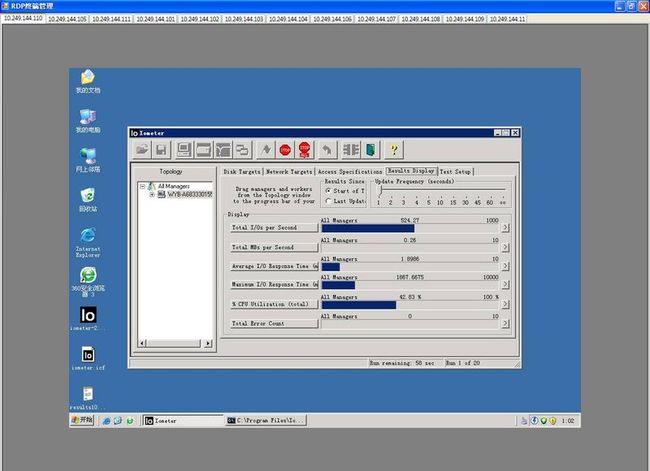The image size is (650, 471).
Task: Open arrow for Total I/Os per Second
Action: (505, 228)
